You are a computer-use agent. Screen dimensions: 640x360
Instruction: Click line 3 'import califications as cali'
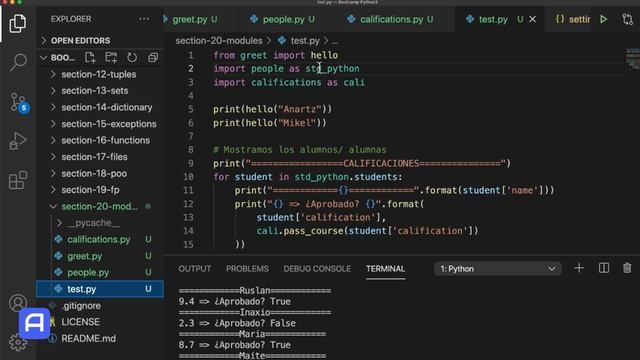(x=289, y=82)
